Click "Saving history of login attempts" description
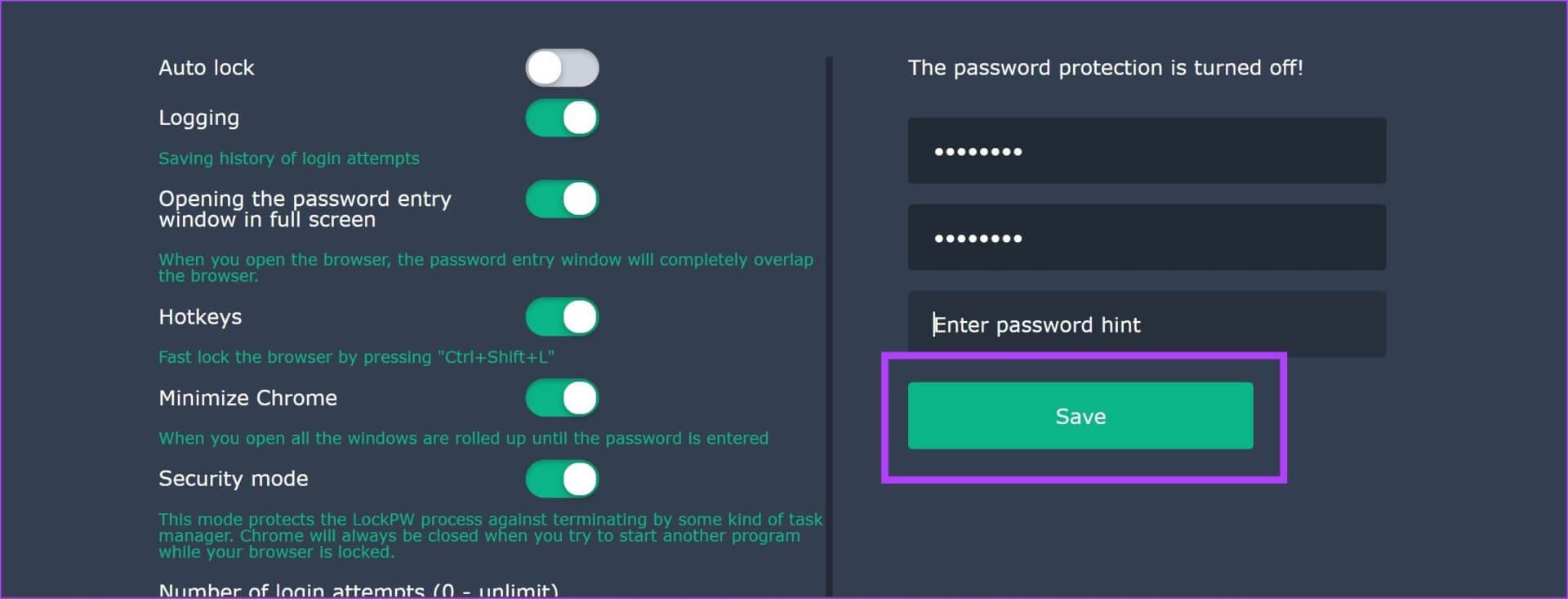Image resolution: width=1568 pixels, height=599 pixels. tap(289, 159)
